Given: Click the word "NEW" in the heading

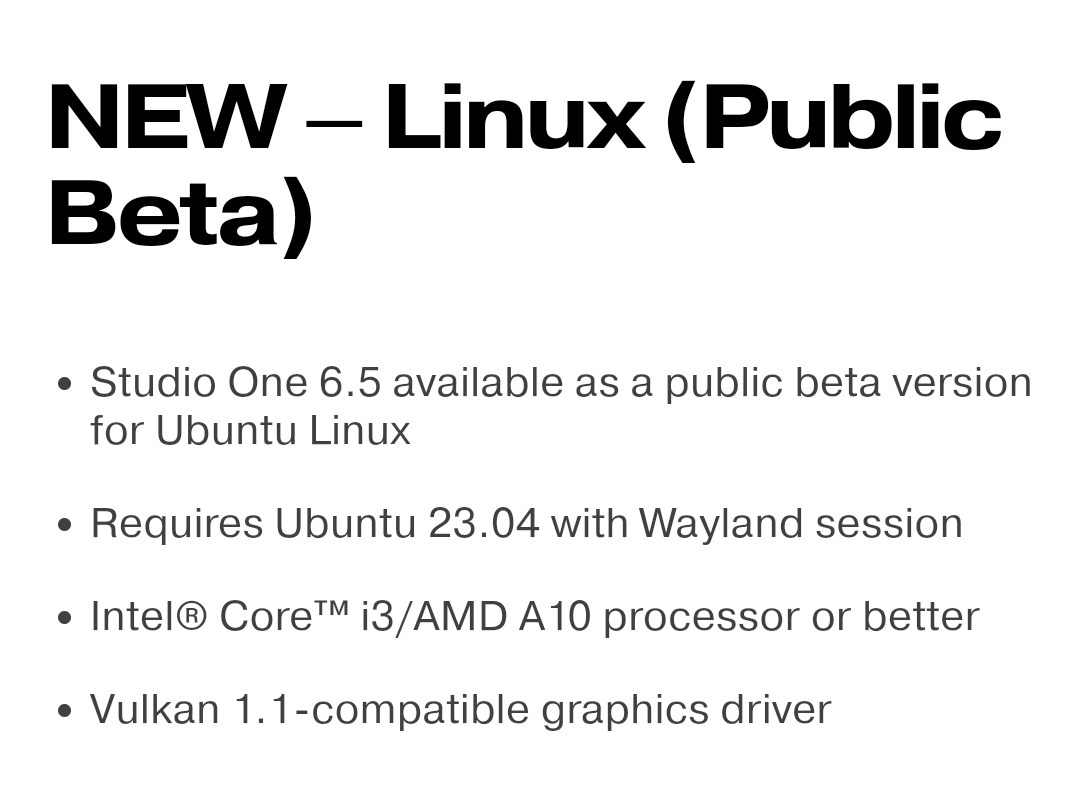Looking at the screenshot, I should pos(166,118).
